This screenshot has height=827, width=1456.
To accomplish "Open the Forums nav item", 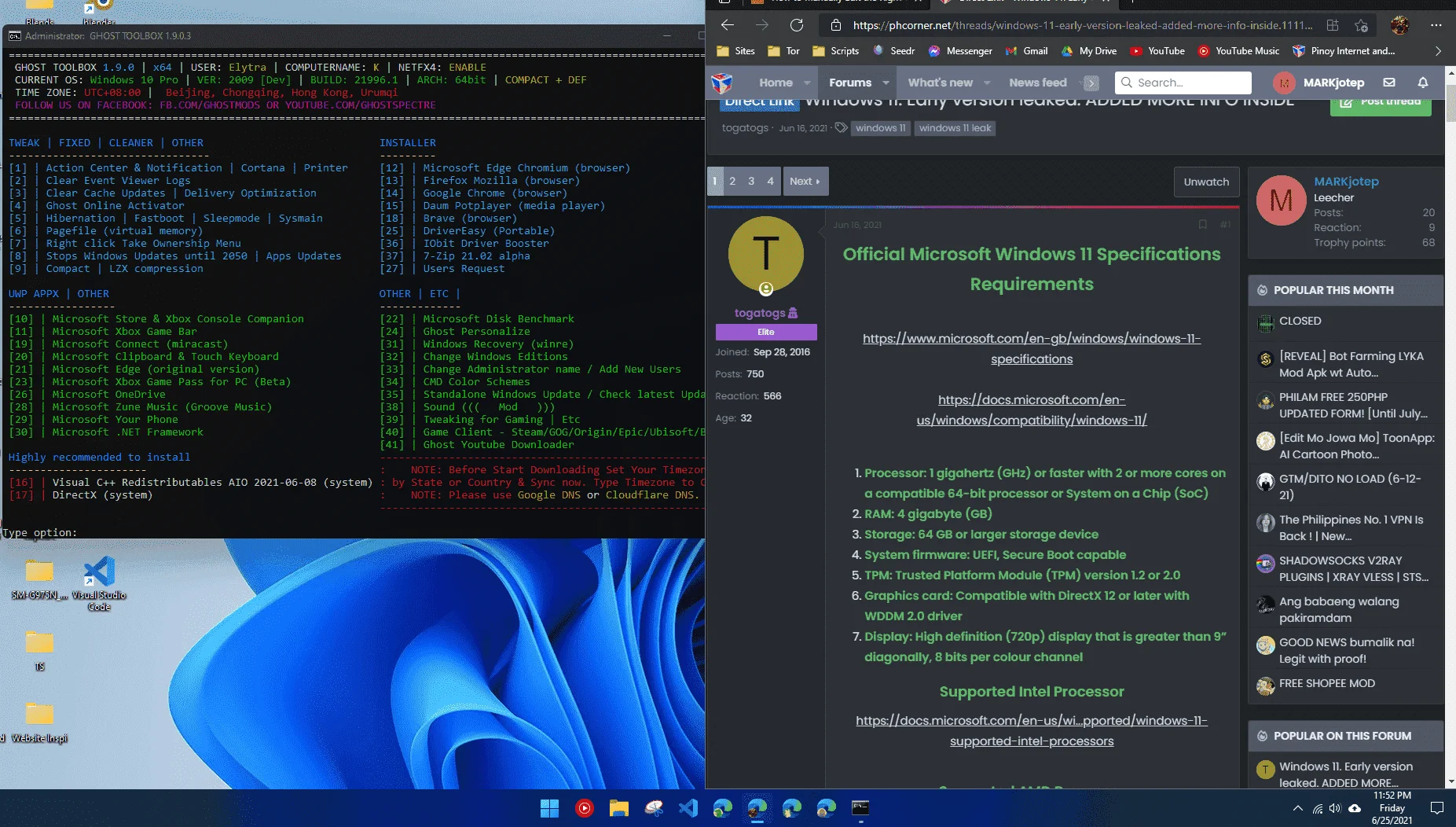I will tap(850, 83).
